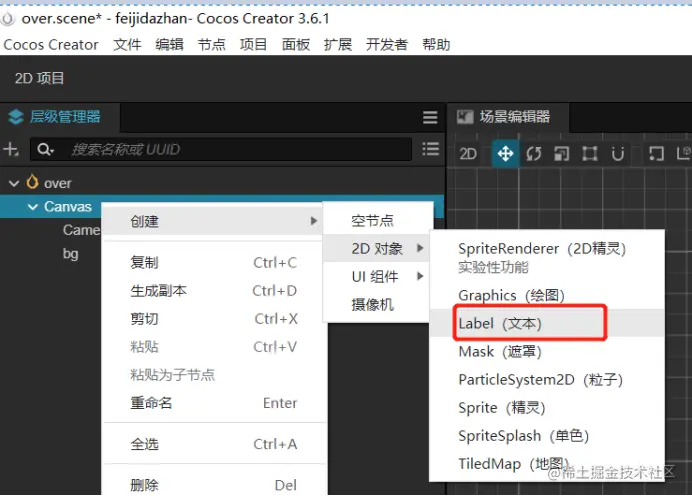Expand the 2D 对象 submenu
This screenshot has height=496, width=692.
[x=378, y=248]
